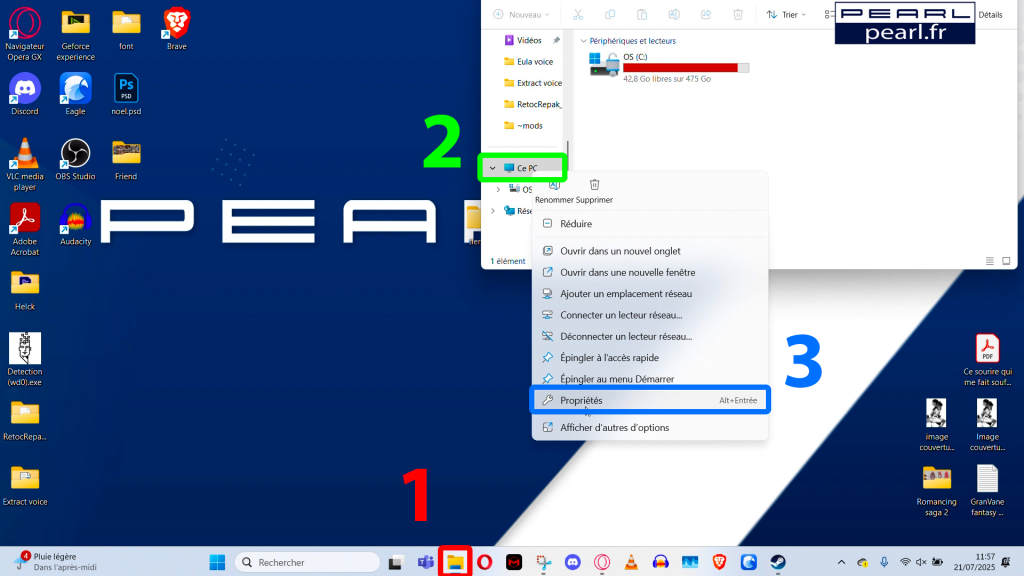Pin with Épingler à l'accès rapide
This screenshot has width=1024, height=576.
pos(650,358)
